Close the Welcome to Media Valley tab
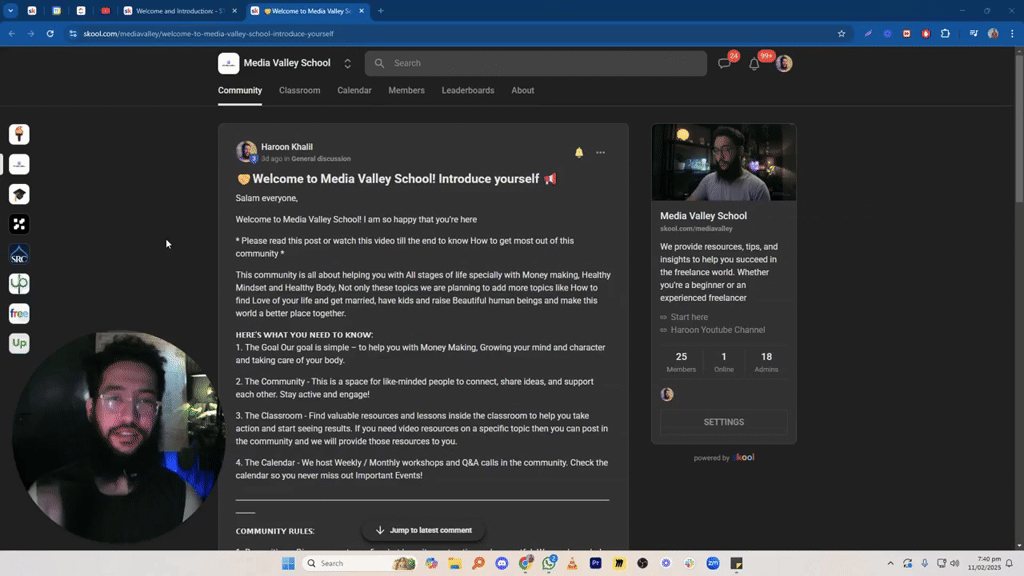Viewport: 1024px width, 576px height. [361, 11]
